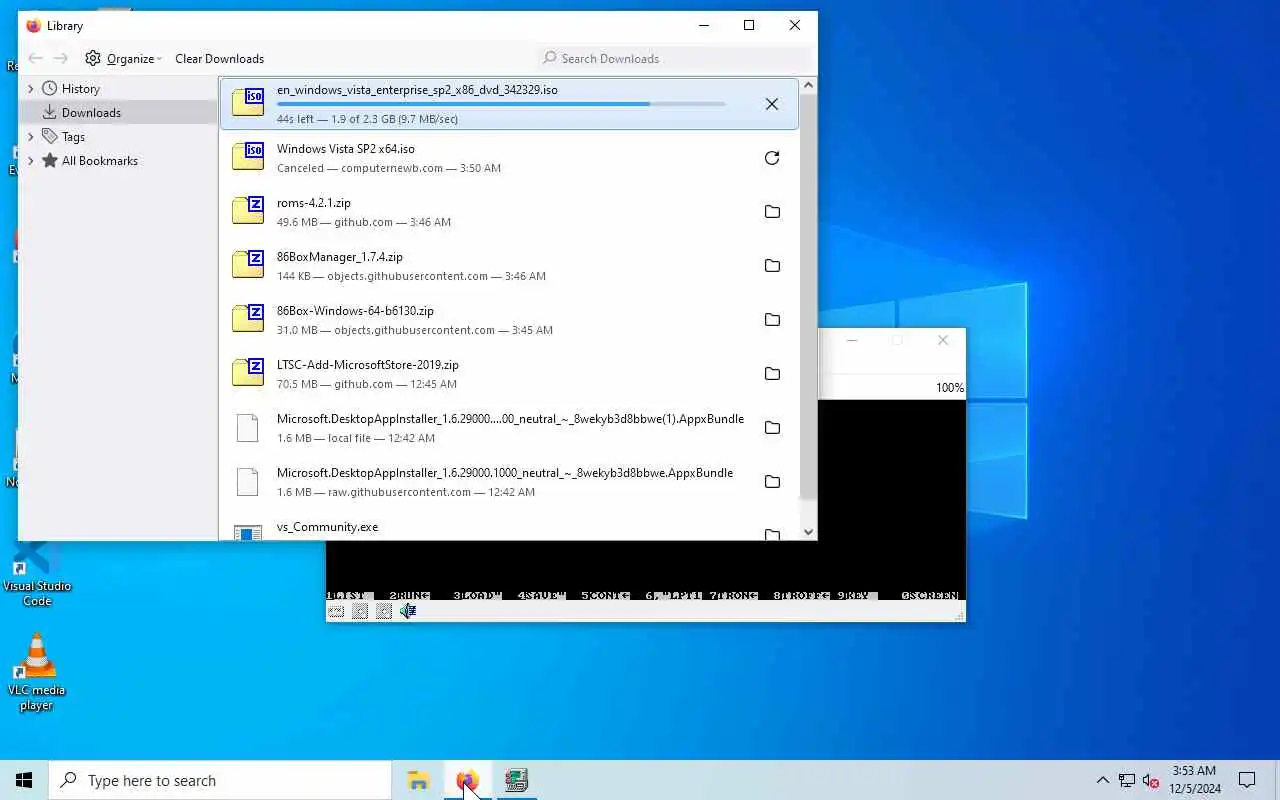Click the 86BoxManager_1.7.4.zip archive icon
This screenshot has height=800, width=1280.
pyautogui.click(x=248, y=264)
